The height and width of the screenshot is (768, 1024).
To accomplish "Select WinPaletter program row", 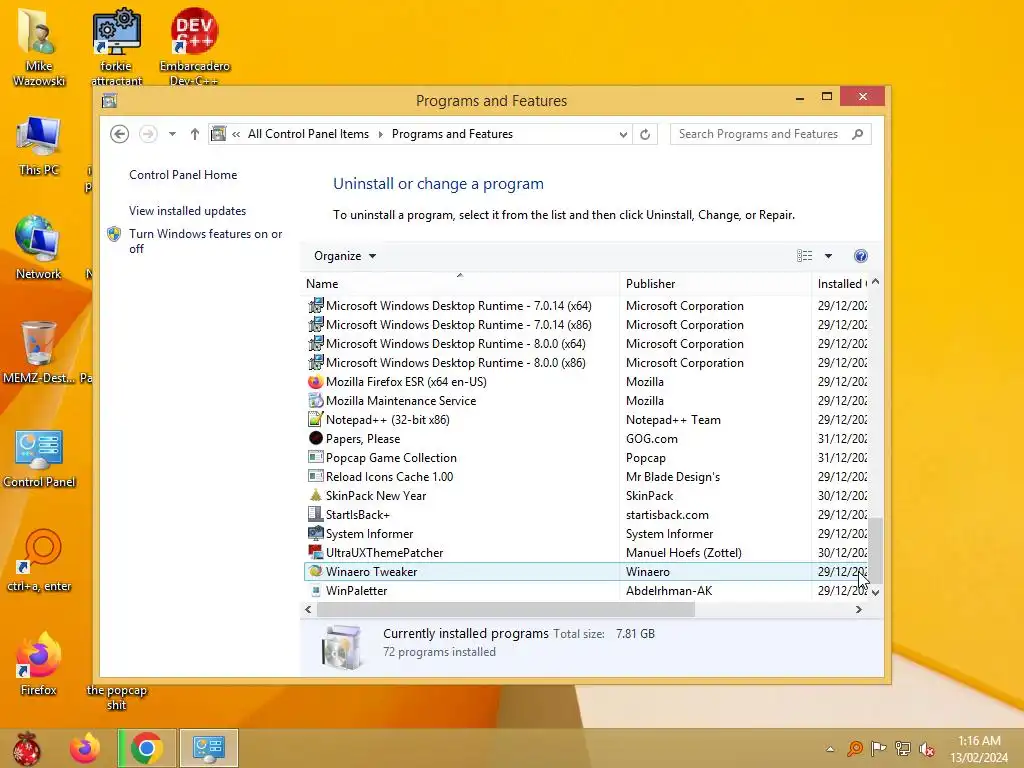I will click(586, 590).
